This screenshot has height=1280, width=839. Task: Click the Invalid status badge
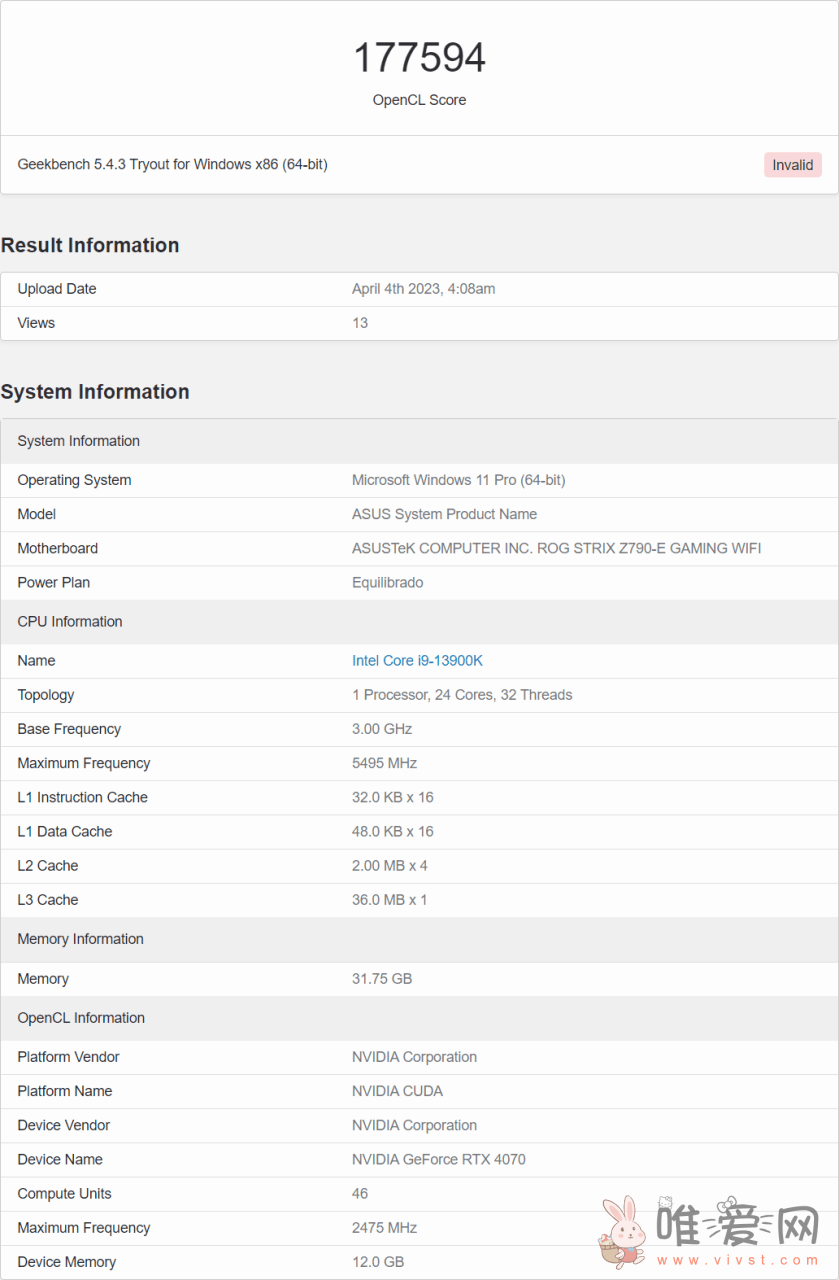793,165
